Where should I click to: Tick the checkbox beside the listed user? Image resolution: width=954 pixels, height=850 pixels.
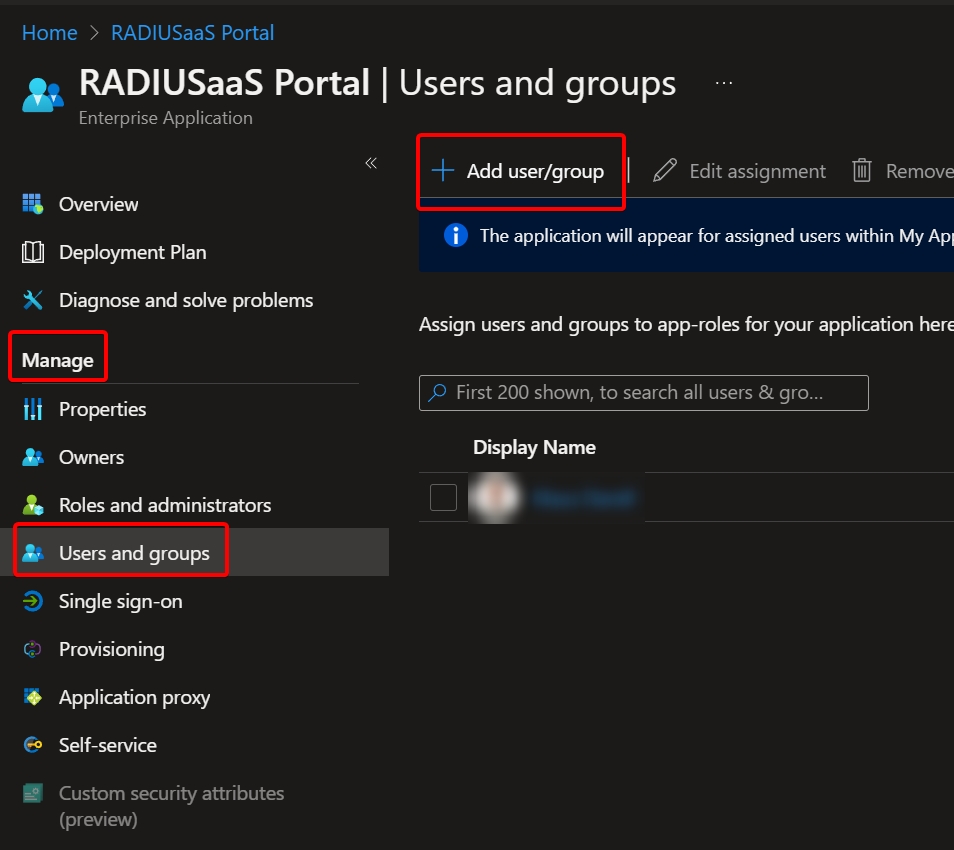[x=443, y=497]
